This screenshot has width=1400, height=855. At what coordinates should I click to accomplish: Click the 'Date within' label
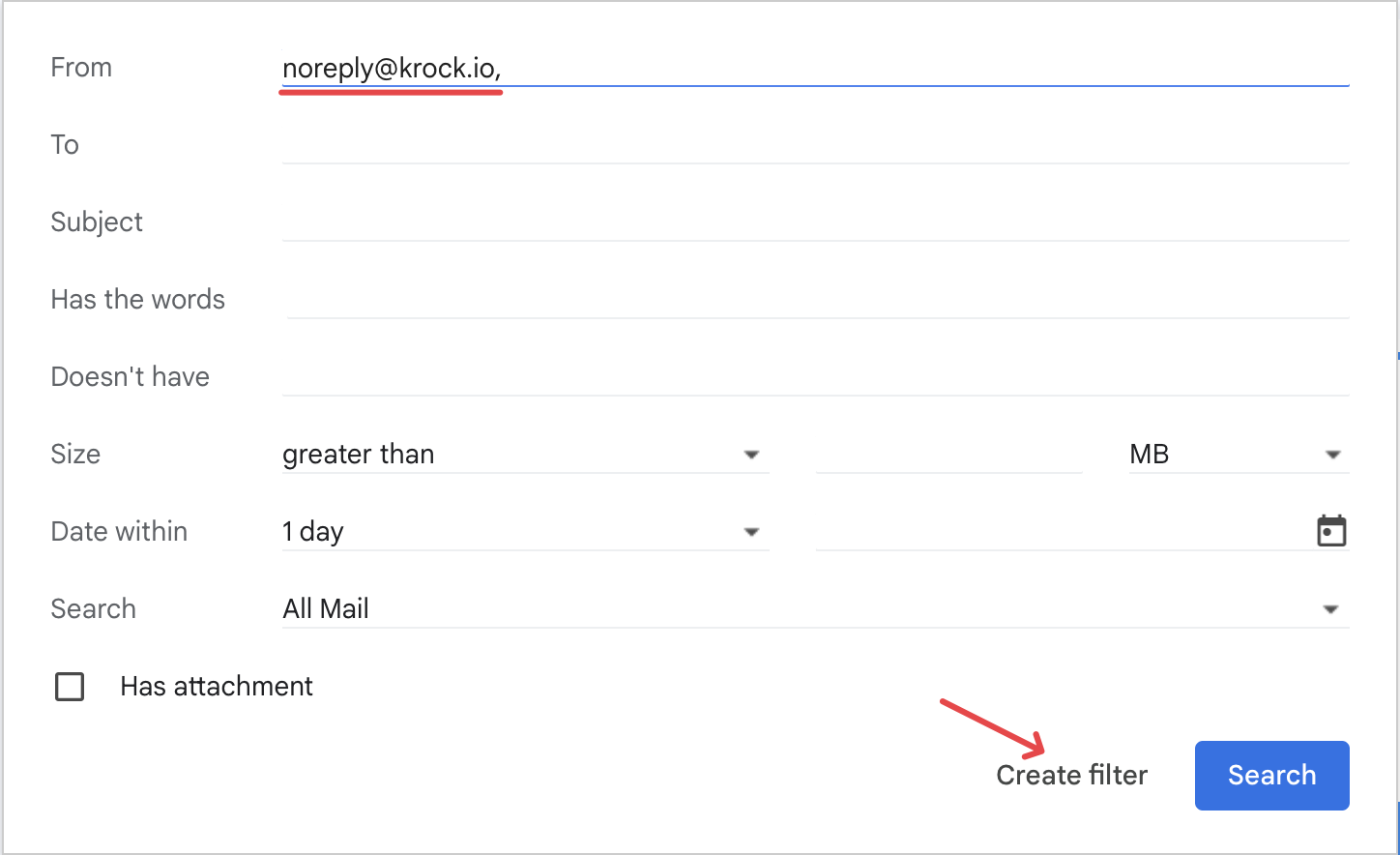119,531
